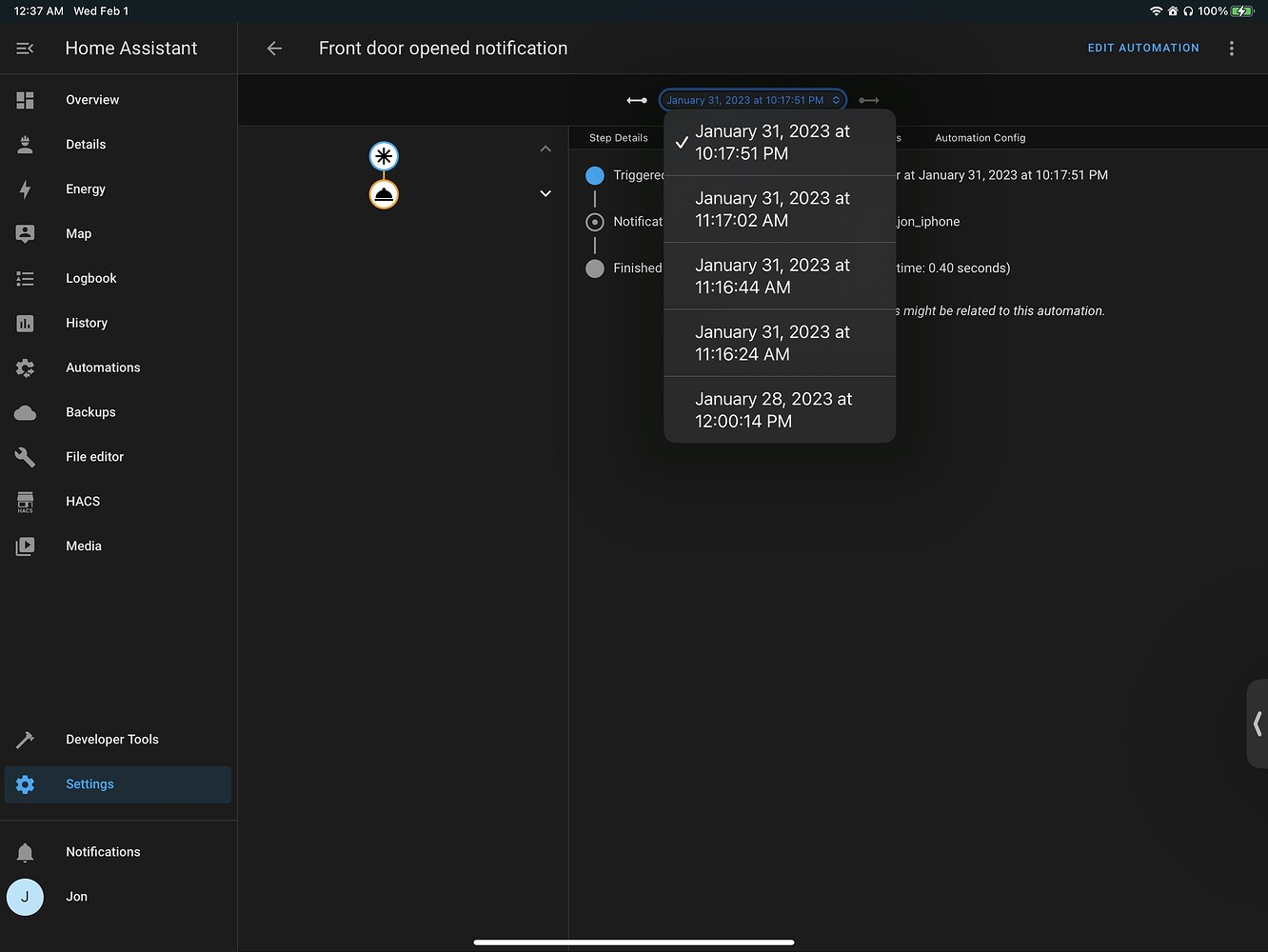The height and width of the screenshot is (952, 1268).
Task: Click the trigger node in the trace graph
Action: coord(384,156)
